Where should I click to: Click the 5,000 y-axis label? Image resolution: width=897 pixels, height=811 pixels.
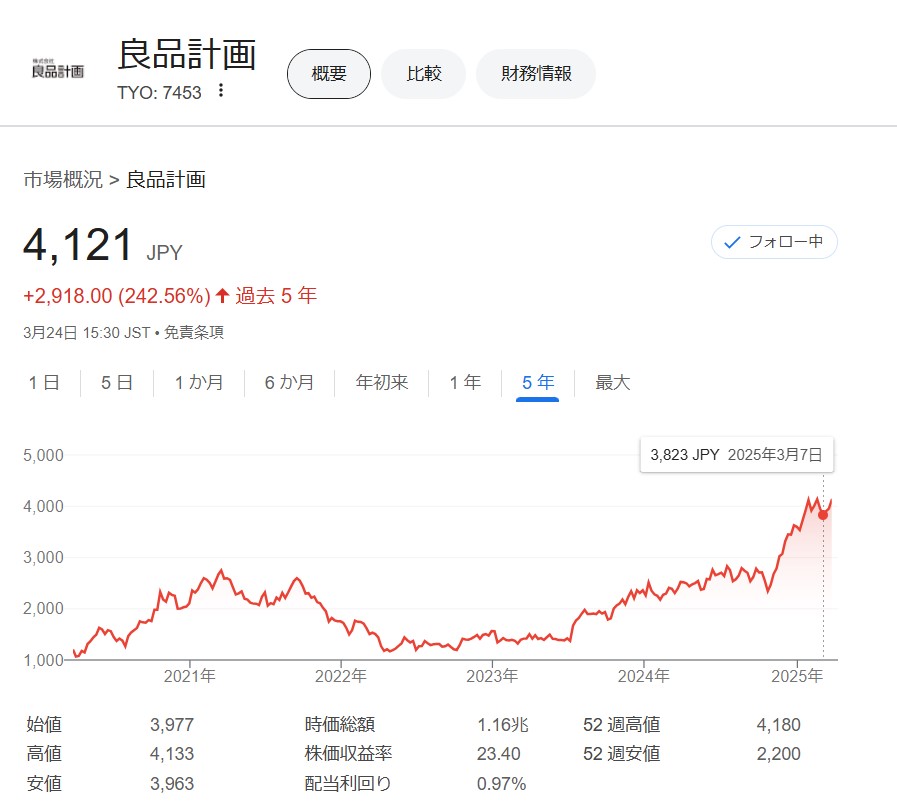pyautogui.click(x=43, y=455)
